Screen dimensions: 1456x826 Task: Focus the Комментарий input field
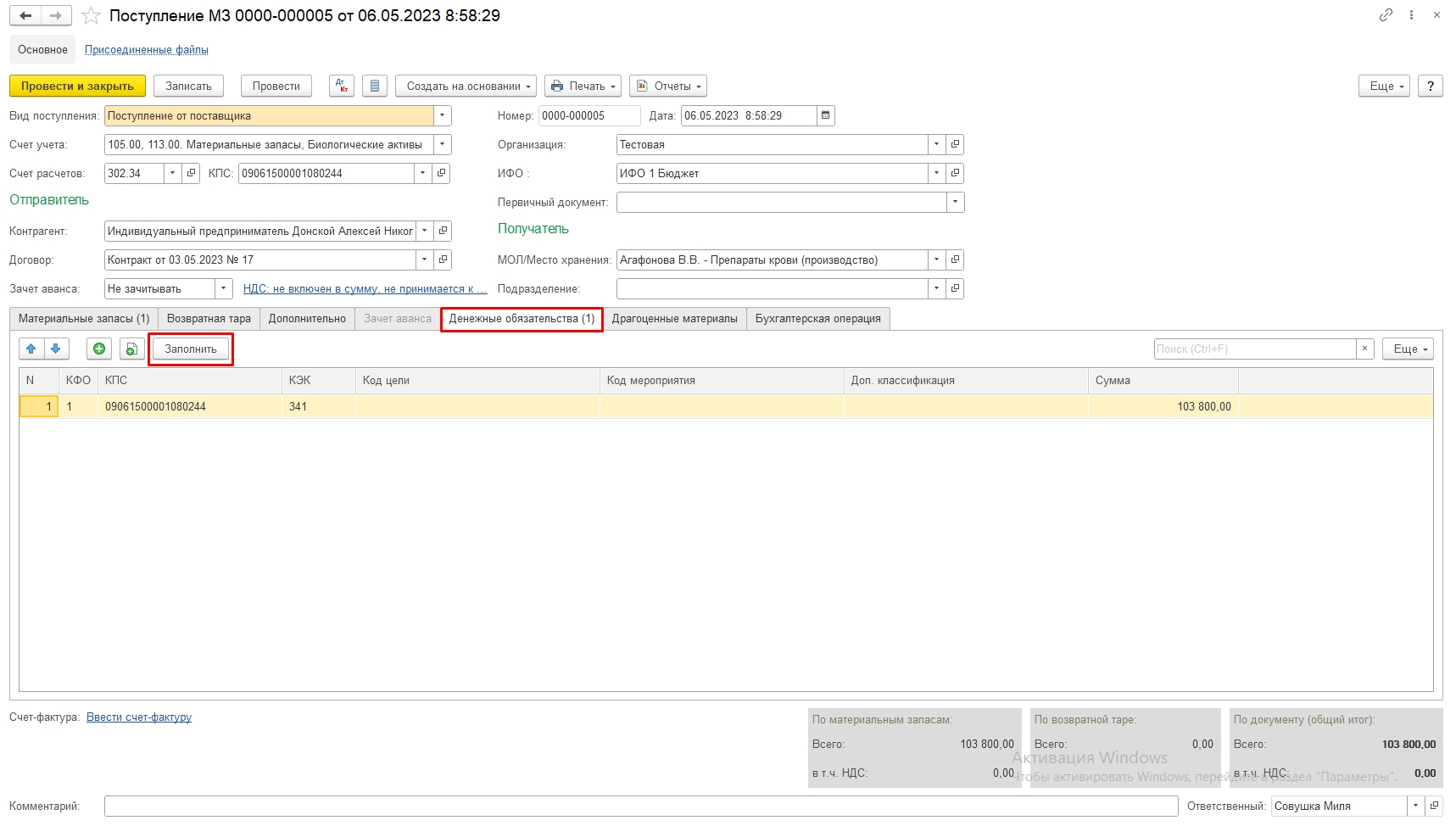coord(641,806)
